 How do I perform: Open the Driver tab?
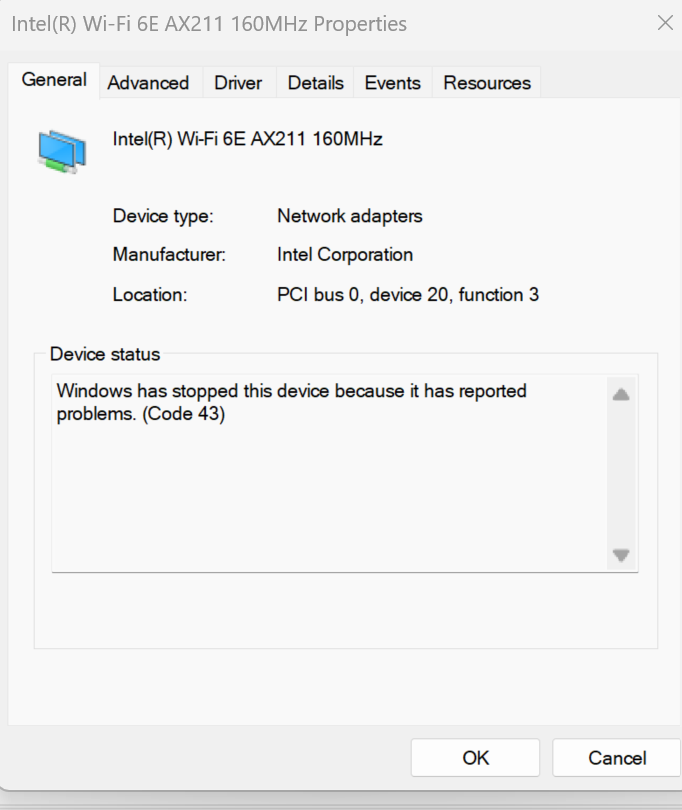[238, 83]
